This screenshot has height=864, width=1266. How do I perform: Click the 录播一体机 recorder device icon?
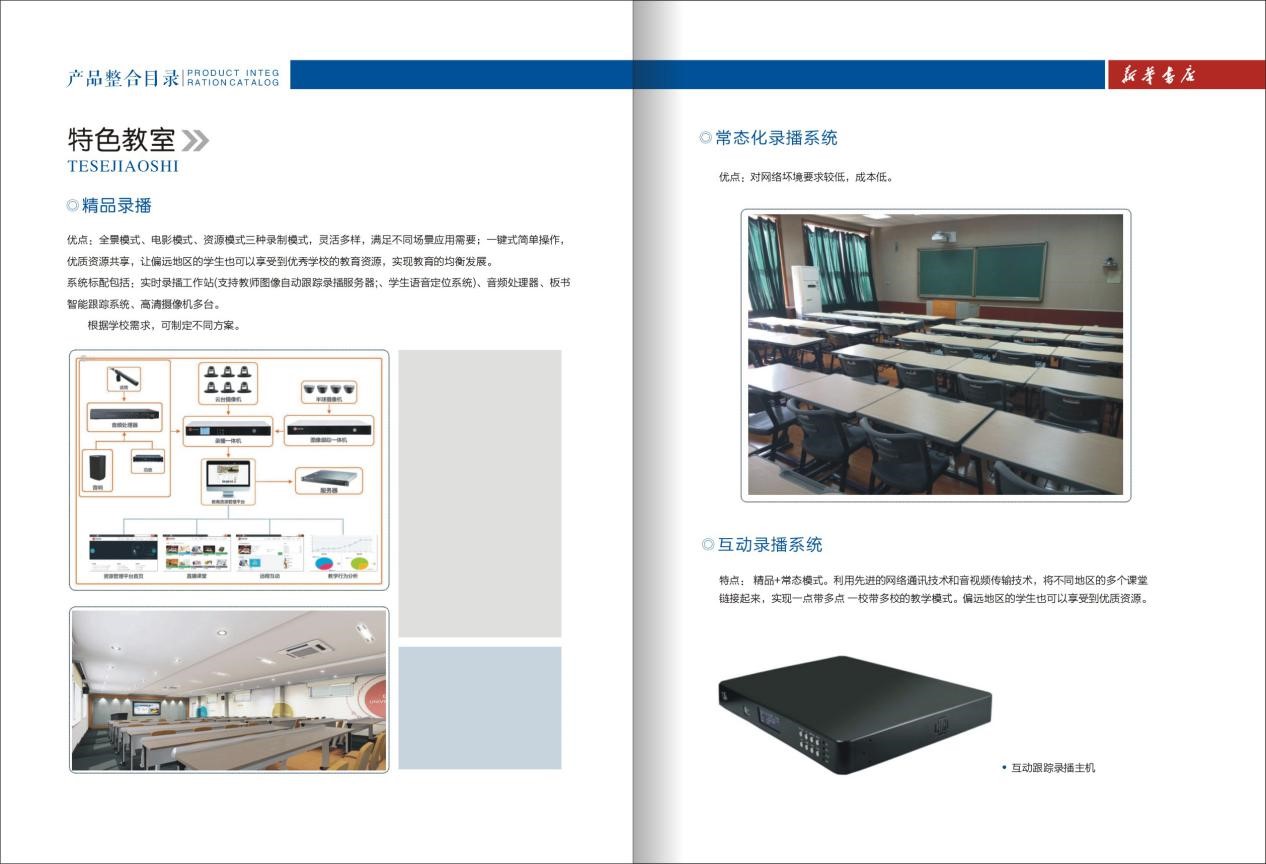(x=228, y=430)
